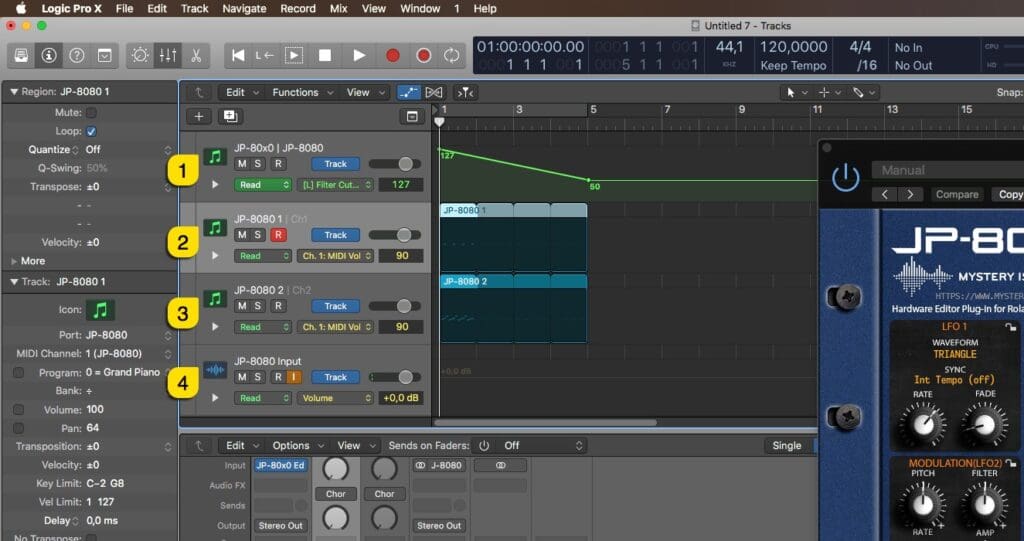1024x541 pixels.
Task: Open the plugin Manual preset dropdown
Action: [x=947, y=171]
